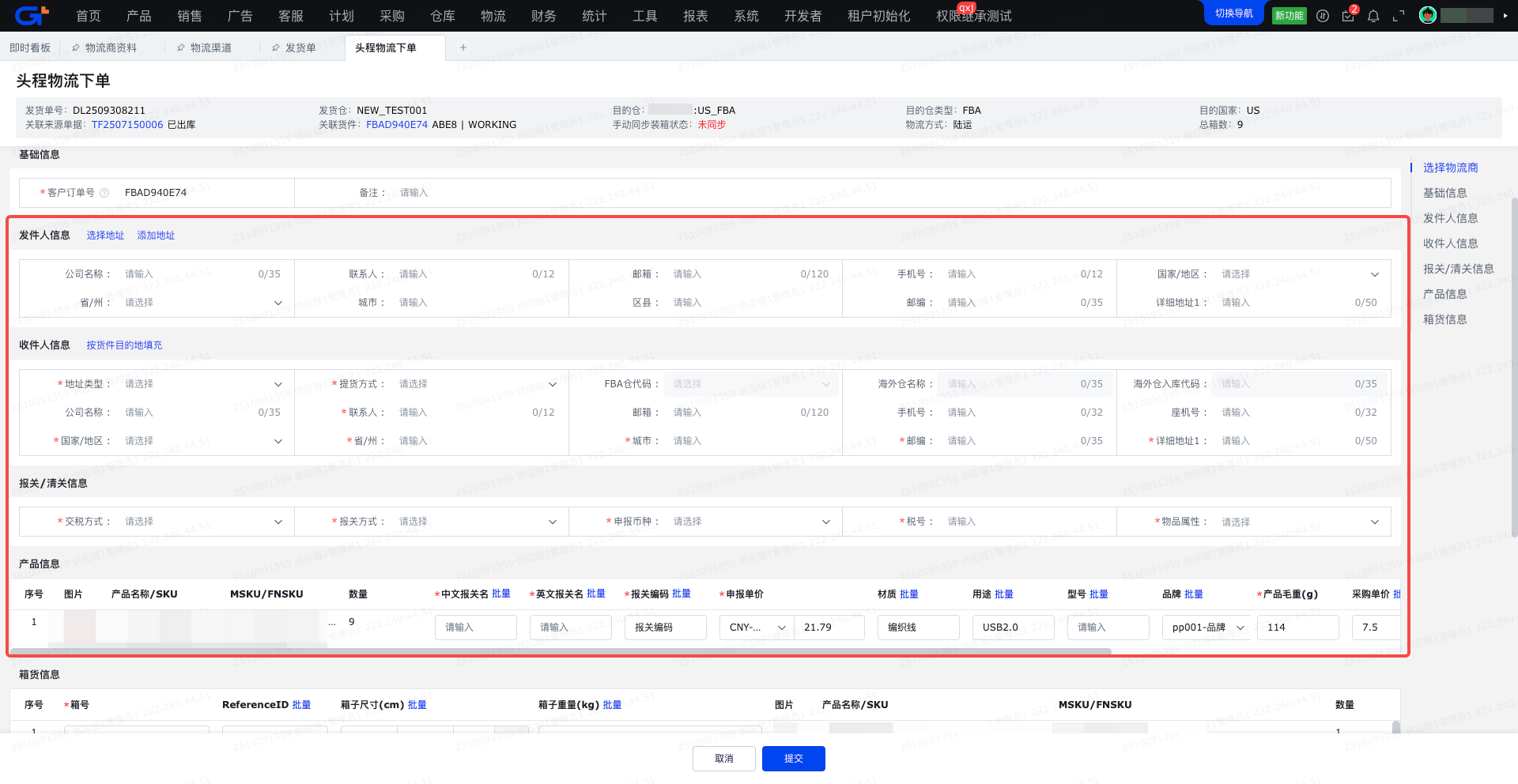Viewport: 1518px width, 784px height.
Task: Click 批量 link beside ReferenceID
Action: coord(301,705)
